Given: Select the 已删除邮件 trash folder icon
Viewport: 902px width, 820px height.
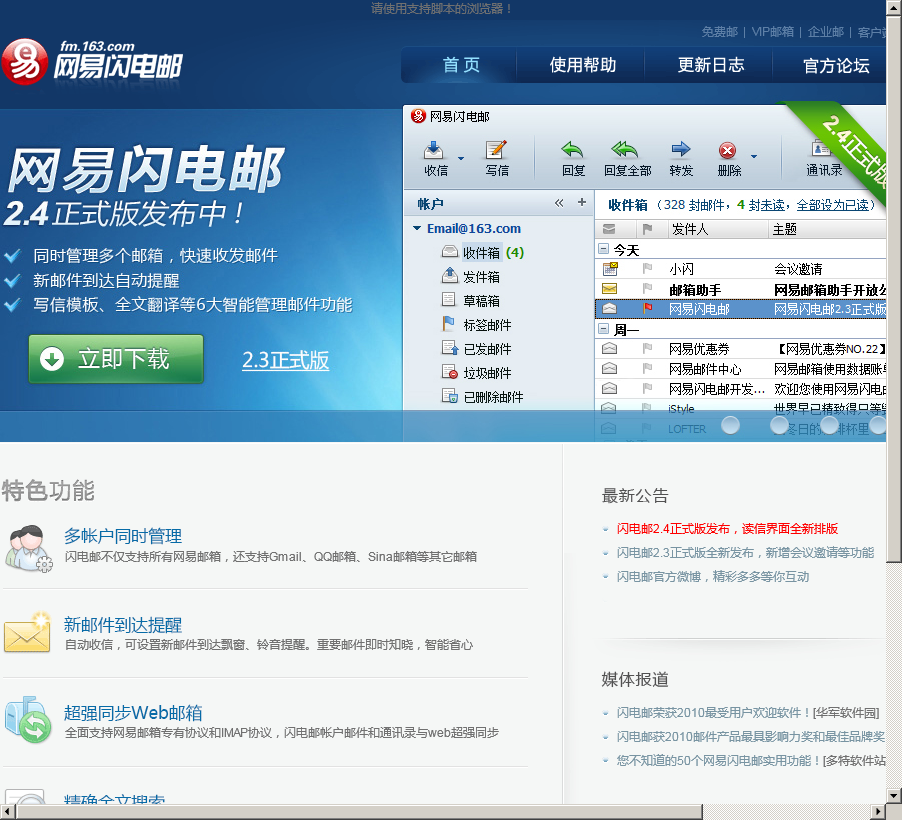Looking at the screenshot, I should [x=449, y=396].
